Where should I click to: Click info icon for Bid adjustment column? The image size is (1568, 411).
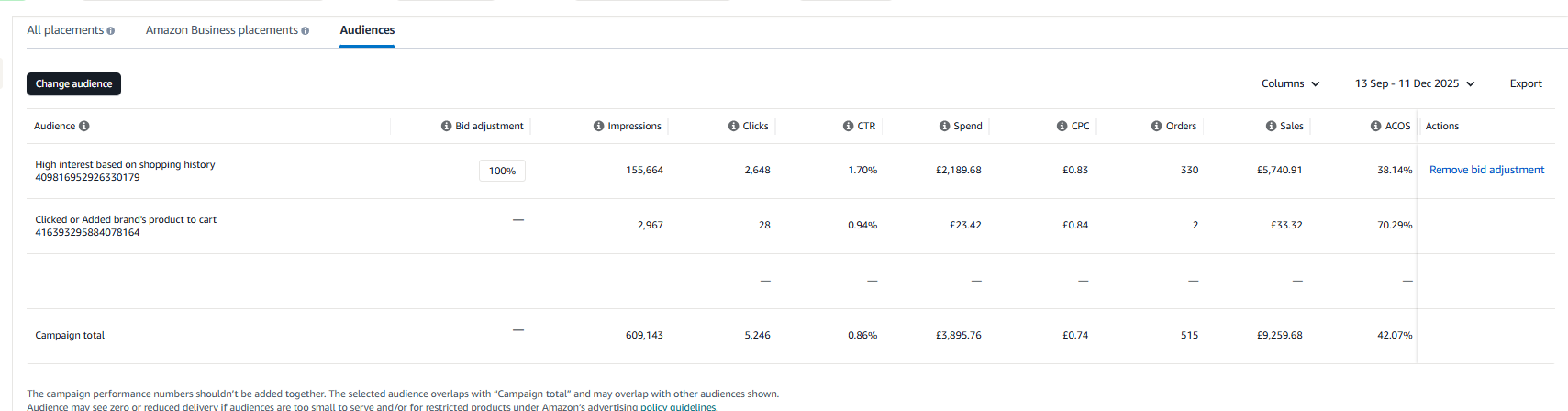click(x=446, y=127)
